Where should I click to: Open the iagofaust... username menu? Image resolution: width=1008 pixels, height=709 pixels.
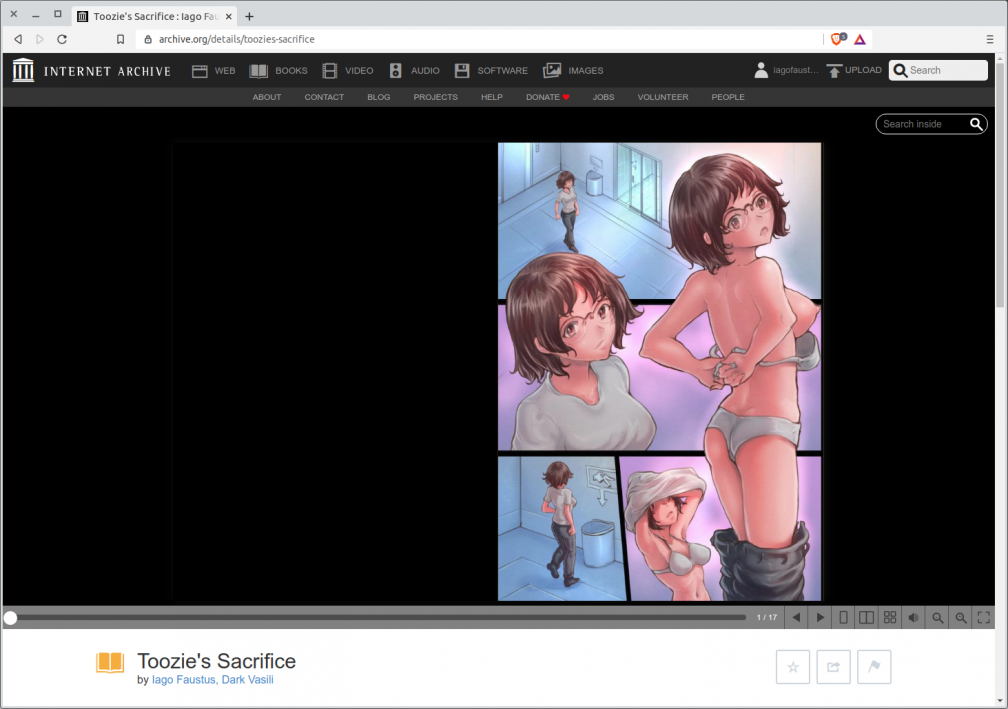tap(796, 70)
